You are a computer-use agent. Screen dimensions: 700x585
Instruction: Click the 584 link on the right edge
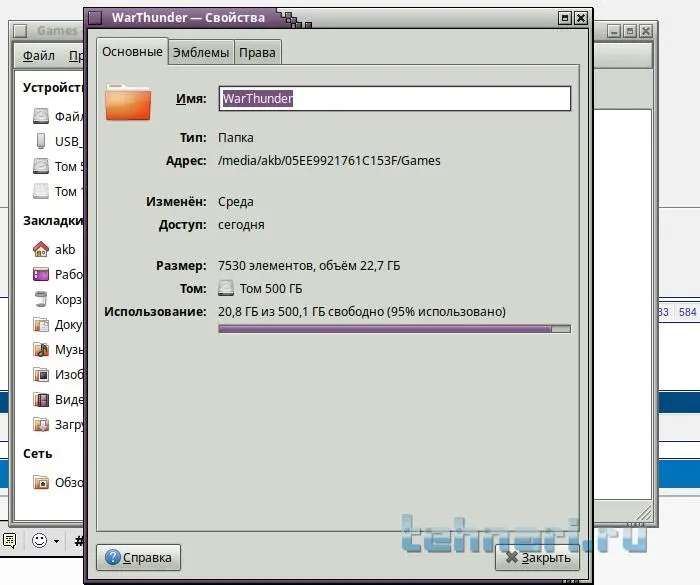tap(688, 312)
